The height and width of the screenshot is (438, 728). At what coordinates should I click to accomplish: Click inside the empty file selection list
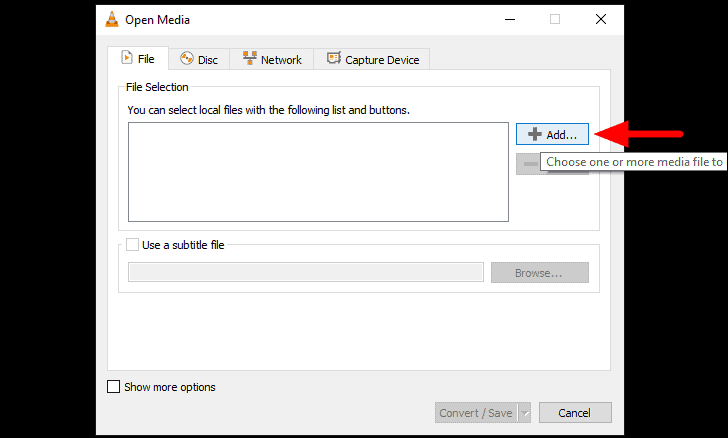click(x=318, y=172)
